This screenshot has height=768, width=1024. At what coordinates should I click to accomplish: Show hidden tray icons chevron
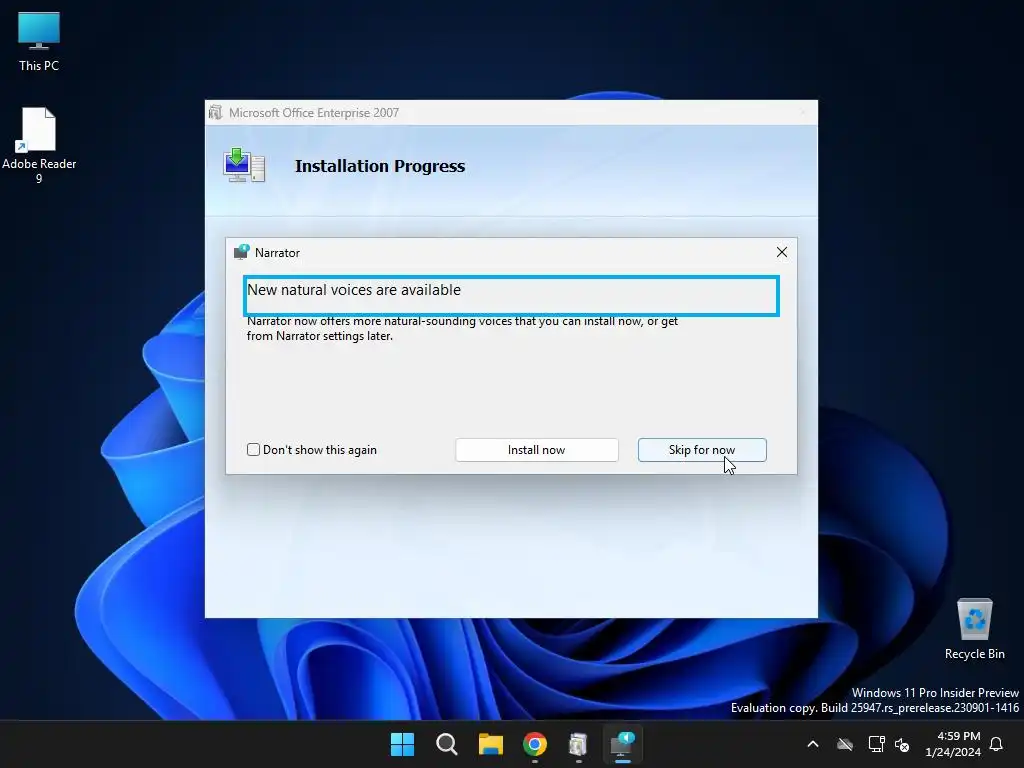click(x=813, y=744)
